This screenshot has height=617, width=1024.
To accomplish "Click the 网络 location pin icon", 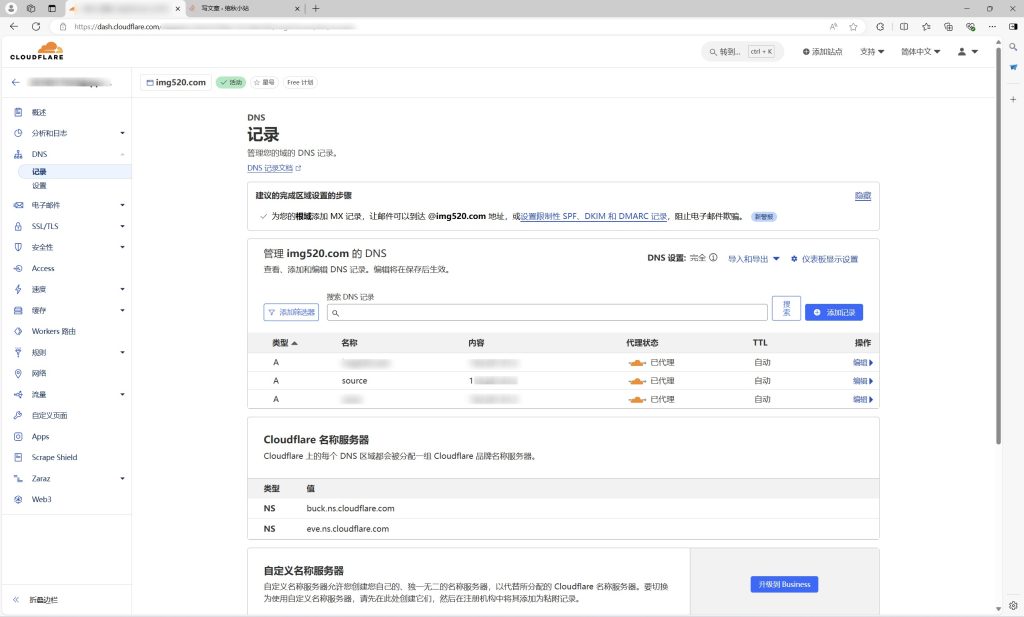I will 18,373.
